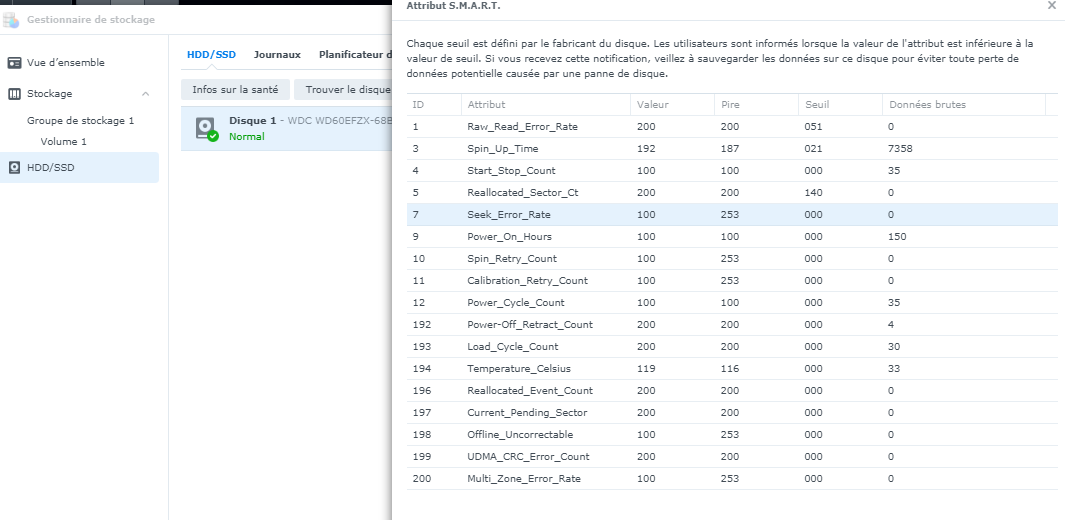
Task: Open Vue d'ensemble overview icon
Action: tap(14, 63)
